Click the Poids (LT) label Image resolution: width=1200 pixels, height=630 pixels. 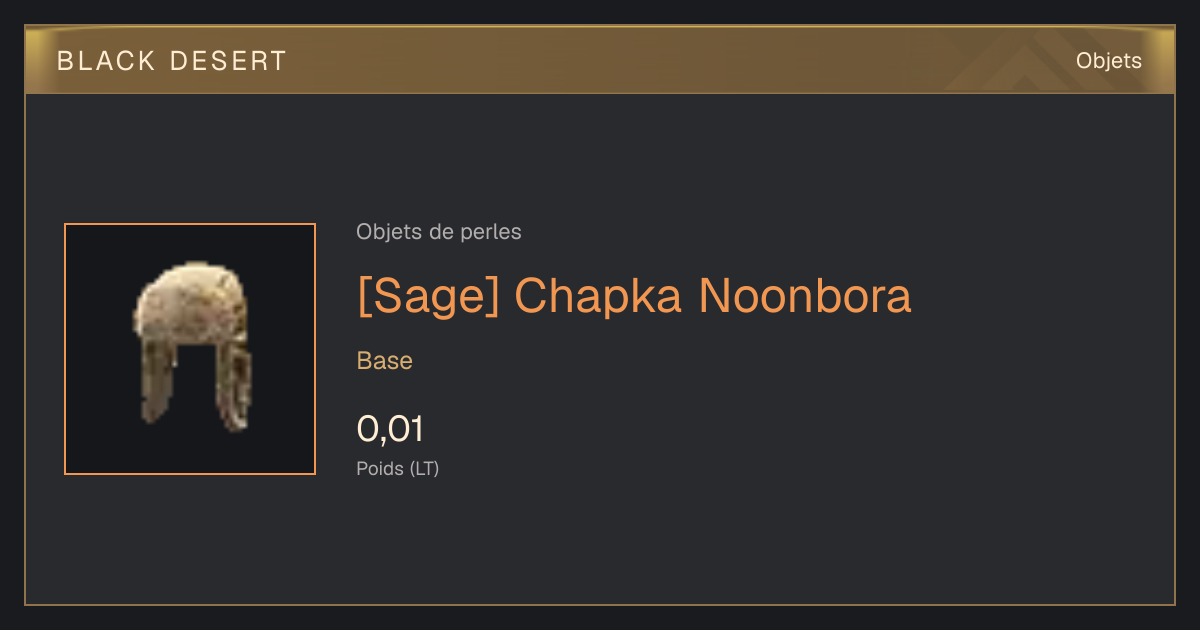(398, 468)
